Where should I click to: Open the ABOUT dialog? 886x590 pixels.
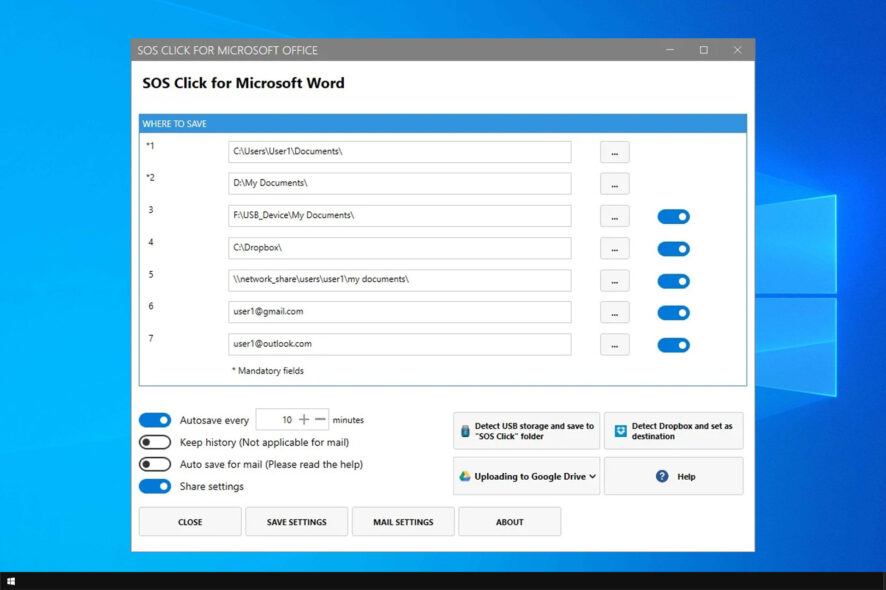[510, 522]
